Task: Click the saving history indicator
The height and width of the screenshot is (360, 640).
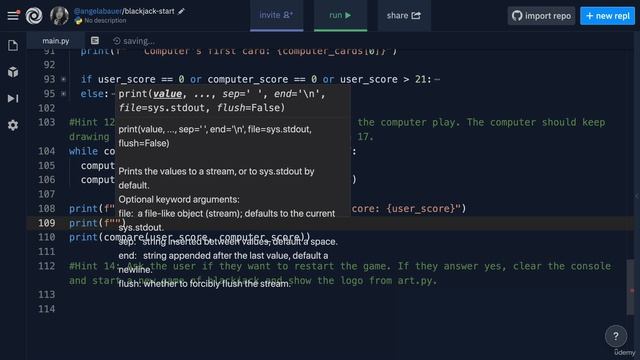Action: tap(134, 41)
